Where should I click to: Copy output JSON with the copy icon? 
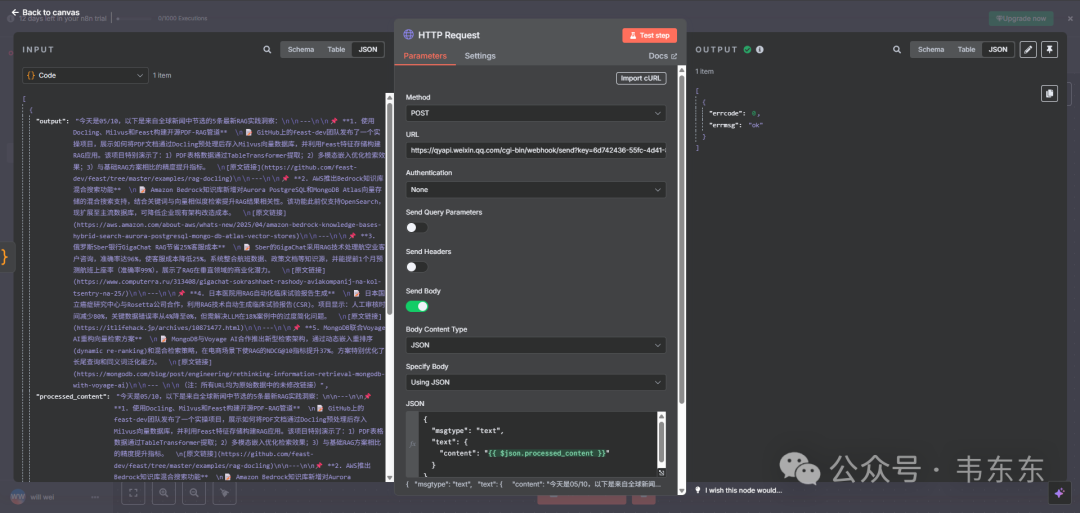coord(1049,94)
